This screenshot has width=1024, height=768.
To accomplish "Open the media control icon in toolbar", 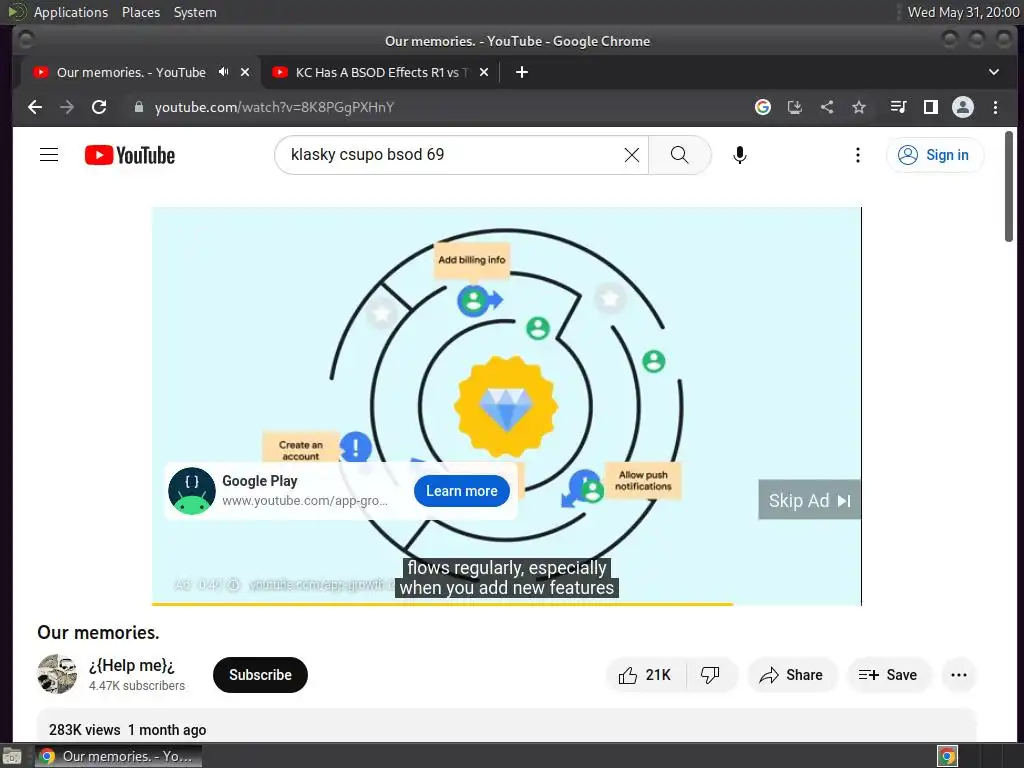I will [899, 107].
